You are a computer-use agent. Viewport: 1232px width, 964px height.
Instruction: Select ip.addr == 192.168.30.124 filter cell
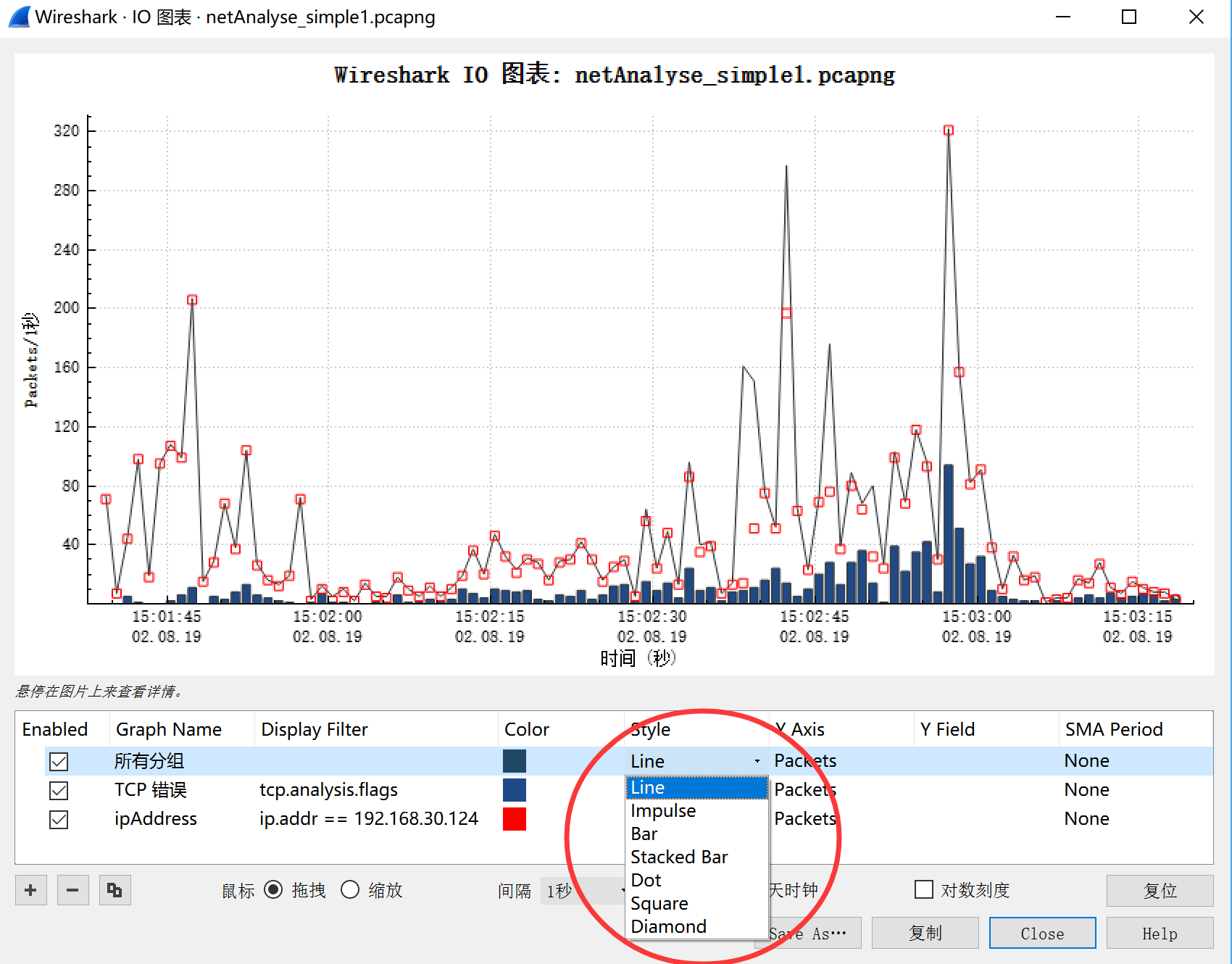pyautogui.click(x=369, y=819)
